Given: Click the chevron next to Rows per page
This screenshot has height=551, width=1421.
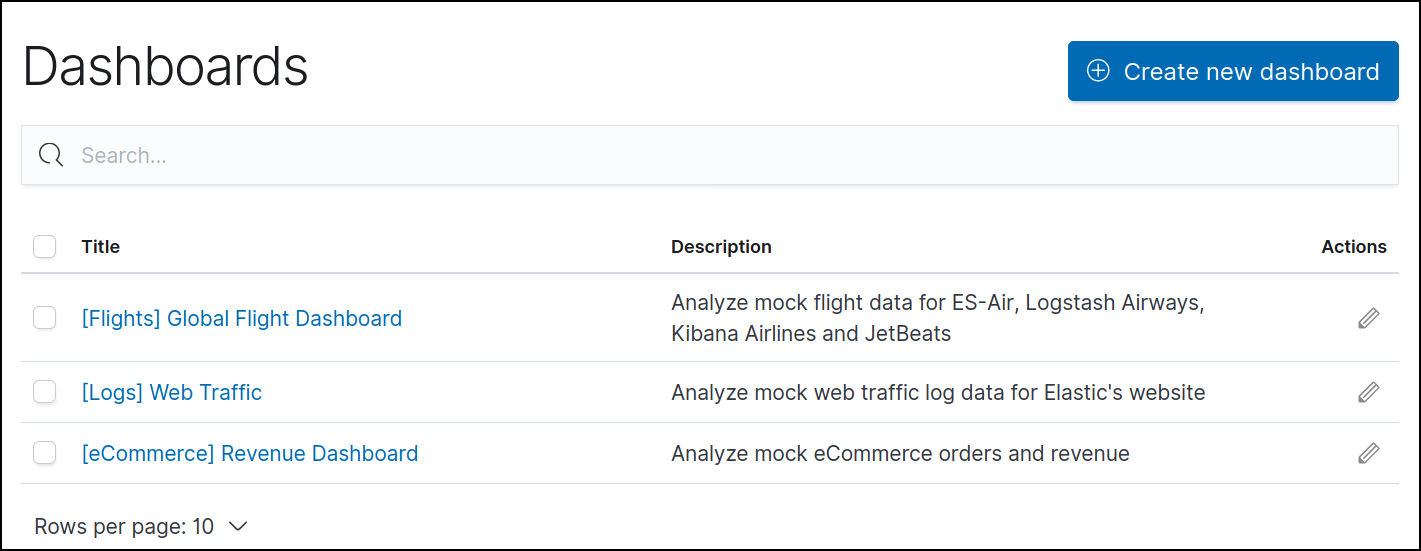Looking at the screenshot, I should (238, 526).
